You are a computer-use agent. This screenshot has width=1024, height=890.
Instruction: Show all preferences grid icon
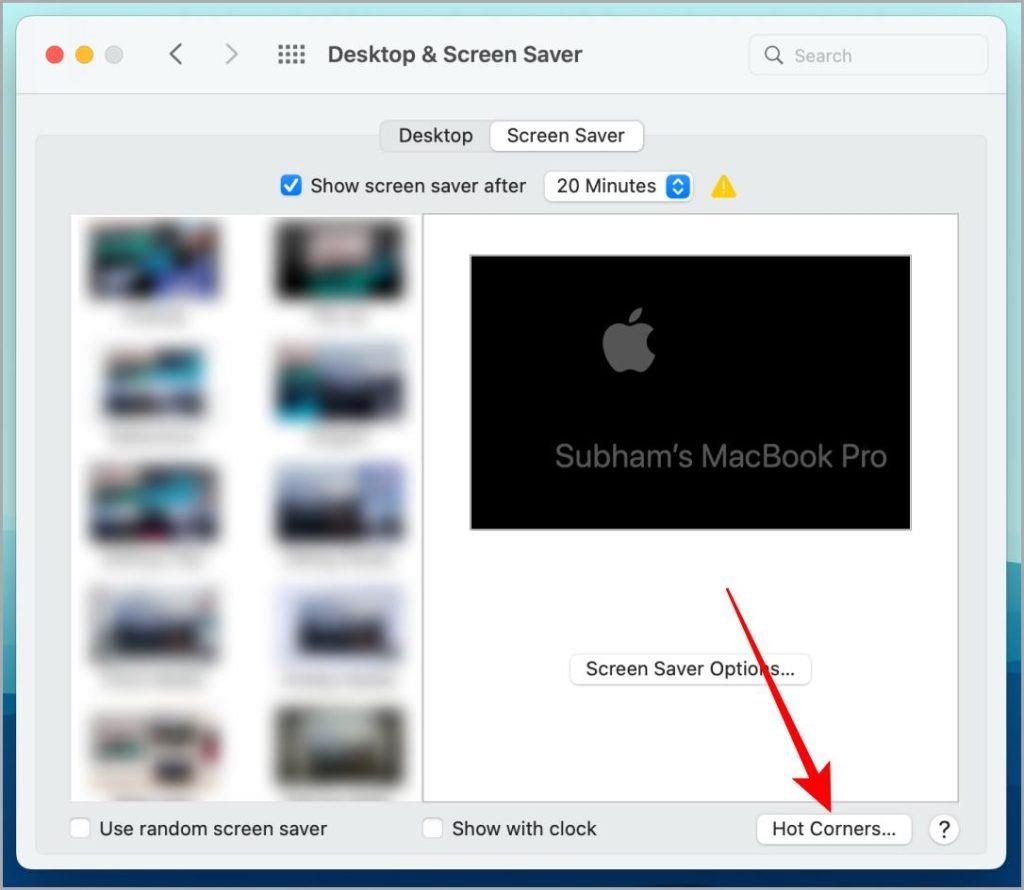tap(291, 54)
